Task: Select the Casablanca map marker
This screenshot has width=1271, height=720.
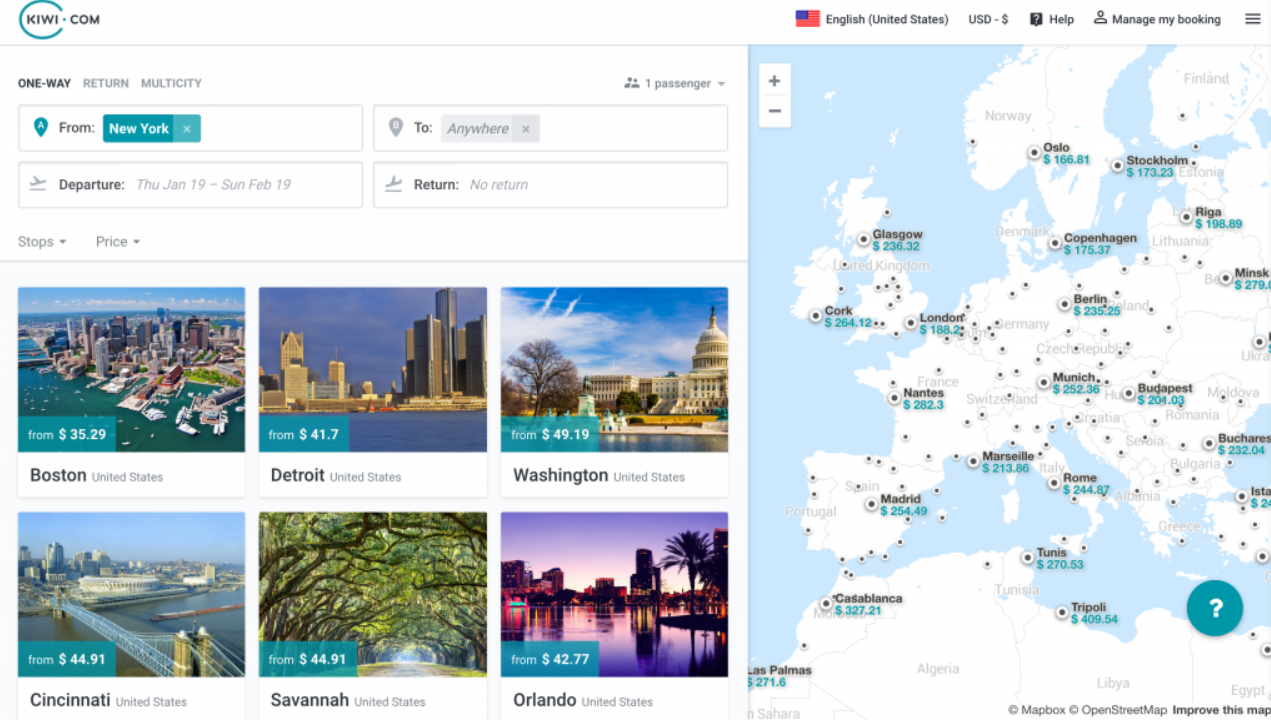Action: [826, 604]
